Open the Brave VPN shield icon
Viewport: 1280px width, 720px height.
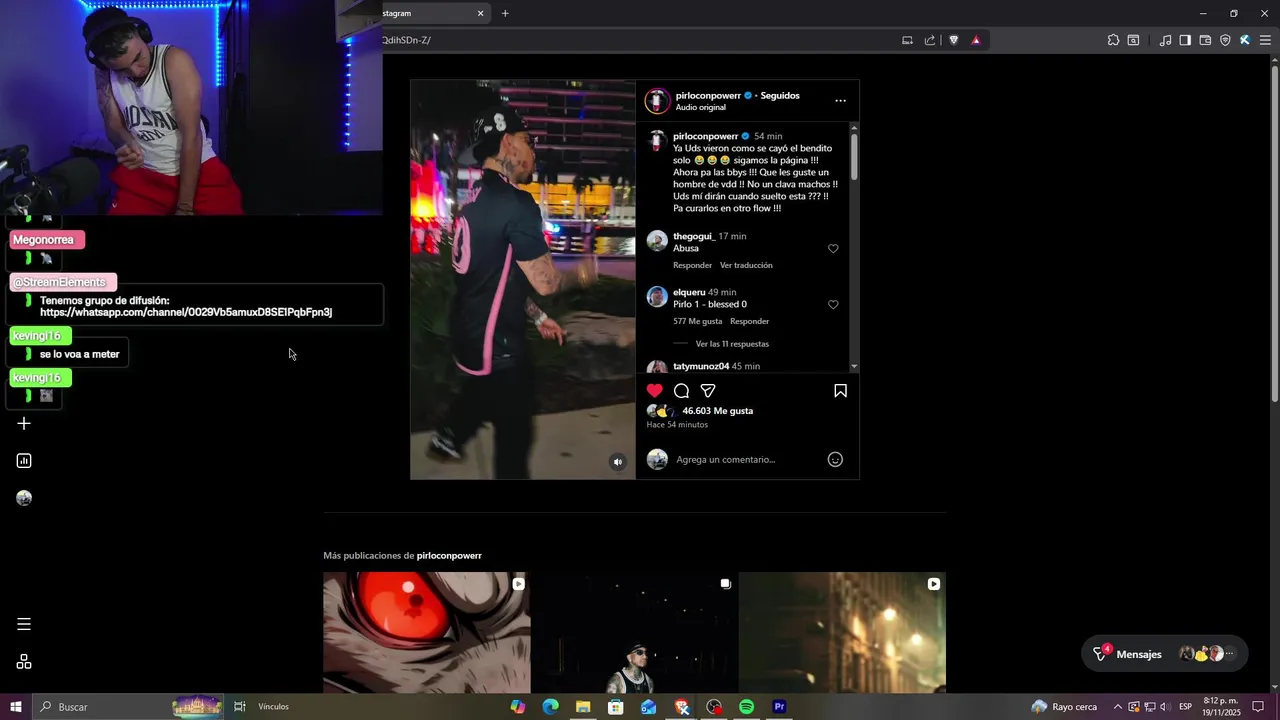click(1225, 40)
